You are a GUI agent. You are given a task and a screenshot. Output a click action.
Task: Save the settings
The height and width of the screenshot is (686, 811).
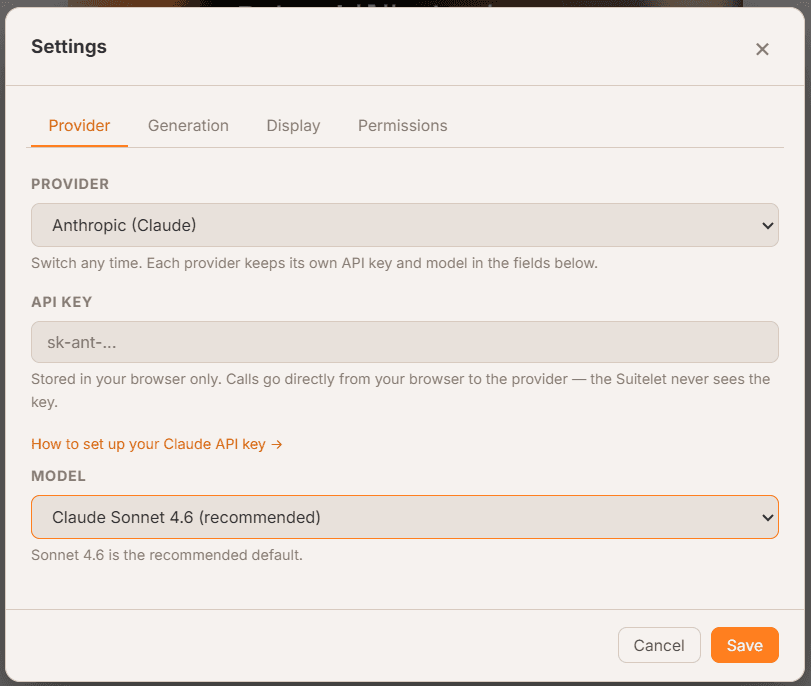[x=744, y=645]
